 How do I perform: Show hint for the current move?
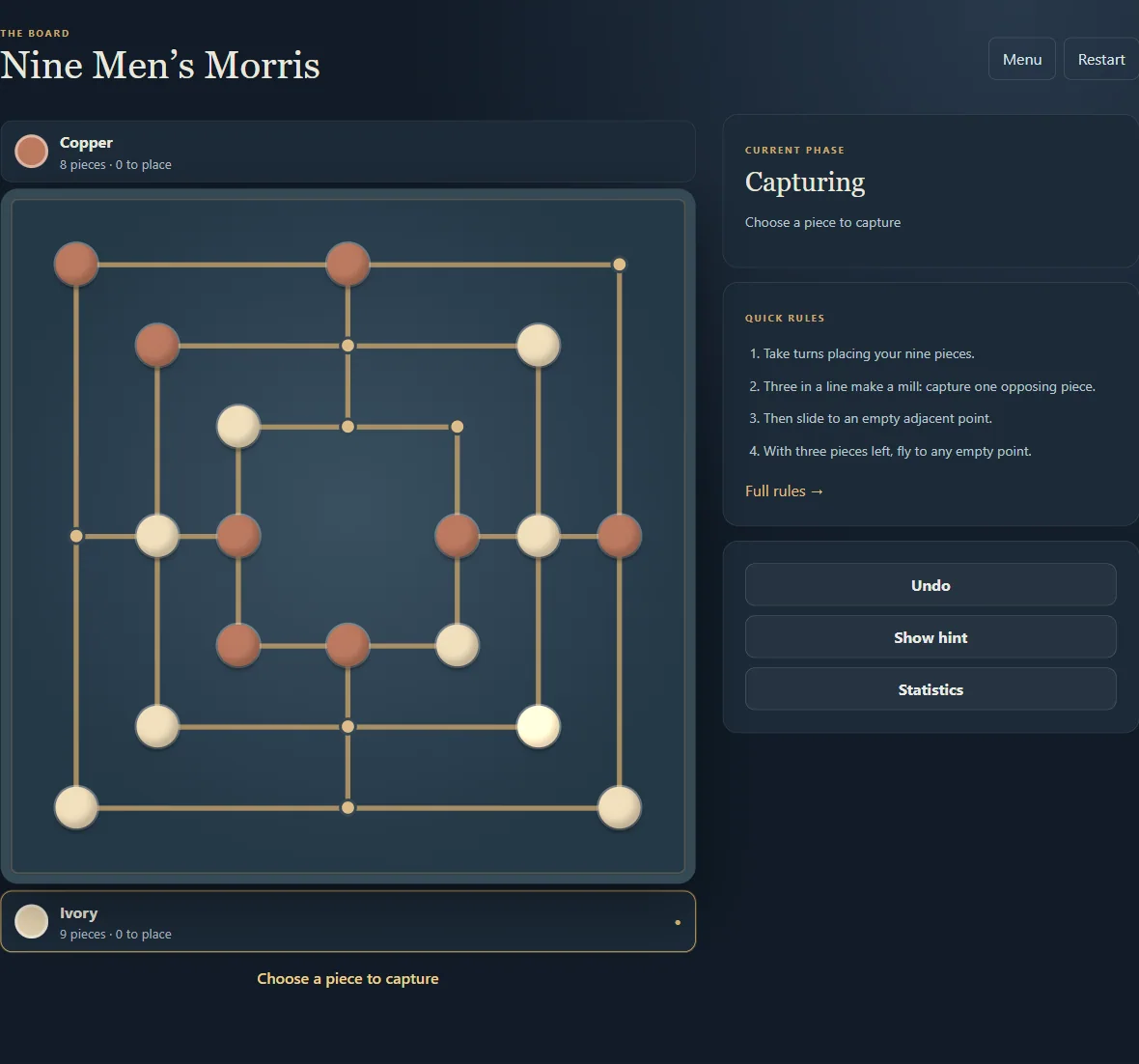(931, 637)
